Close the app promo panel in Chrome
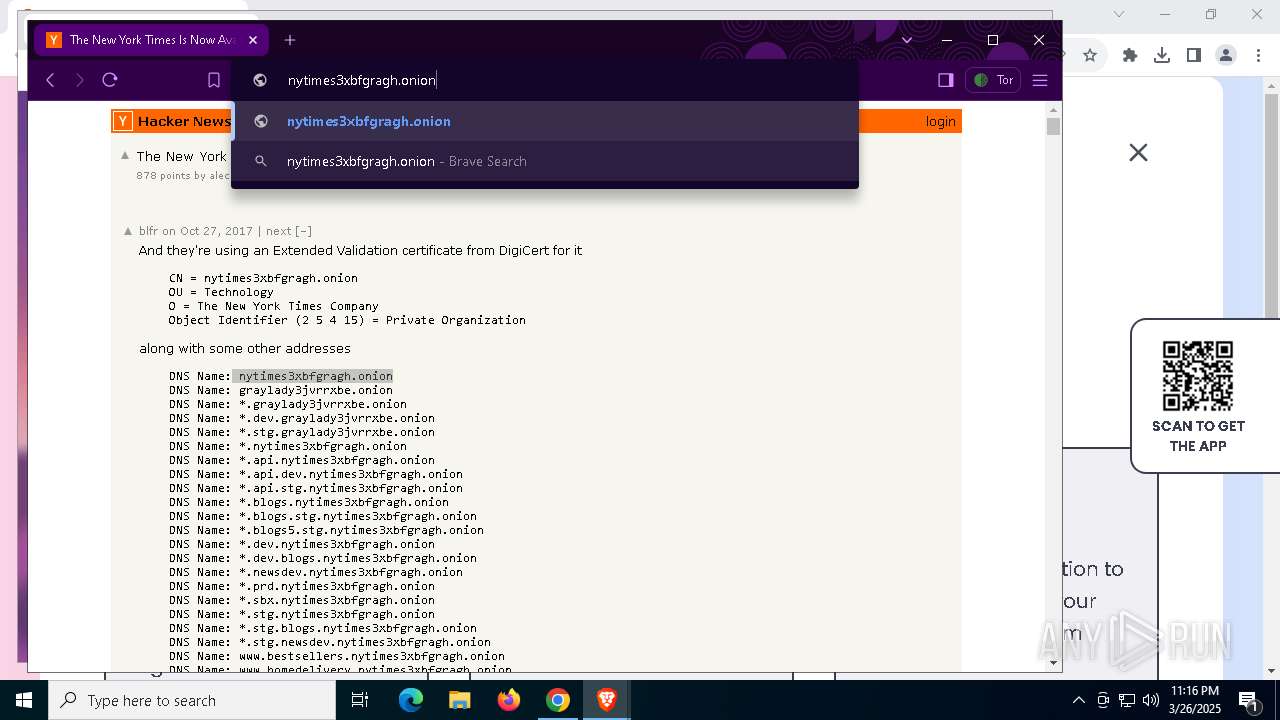Image resolution: width=1280 pixels, height=720 pixels. point(1138,153)
